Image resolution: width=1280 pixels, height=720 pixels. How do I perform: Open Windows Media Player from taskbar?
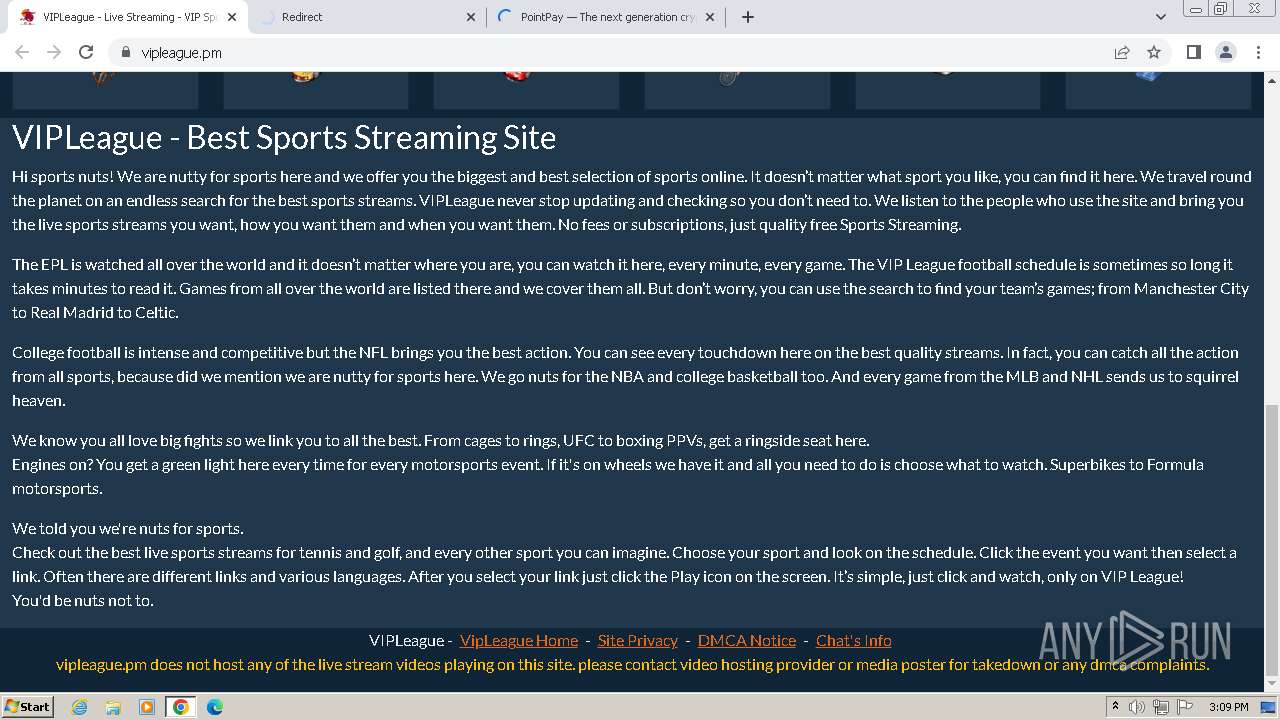coord(147,707)
